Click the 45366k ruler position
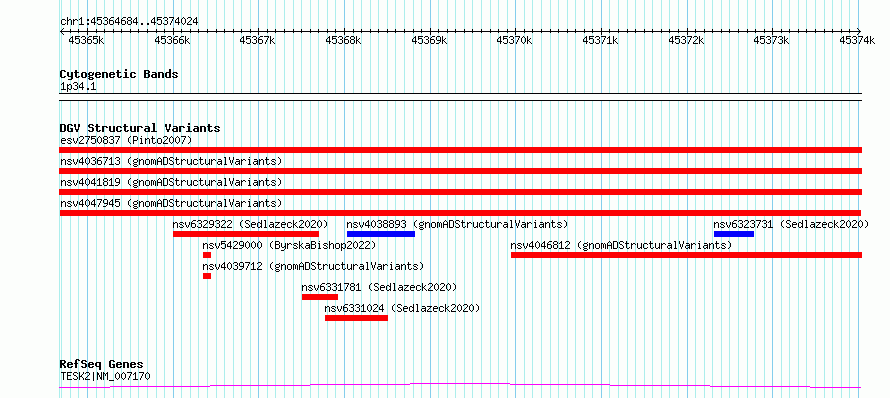This screenshot has width=890, height=398. (172, 40)
